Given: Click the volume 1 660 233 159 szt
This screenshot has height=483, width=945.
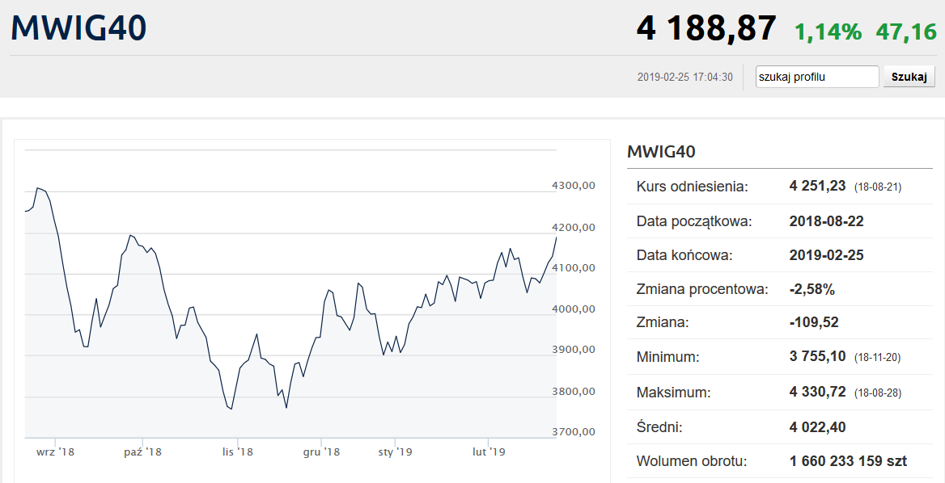Looking at the screenshot, I should [x=848, y=461].
